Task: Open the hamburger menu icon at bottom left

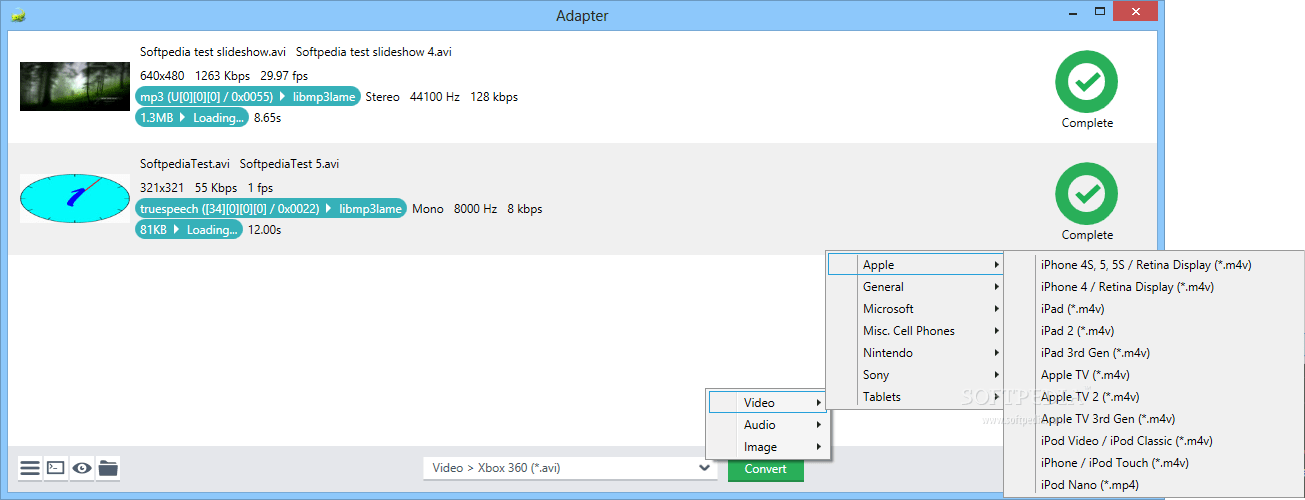Action: 30,467
